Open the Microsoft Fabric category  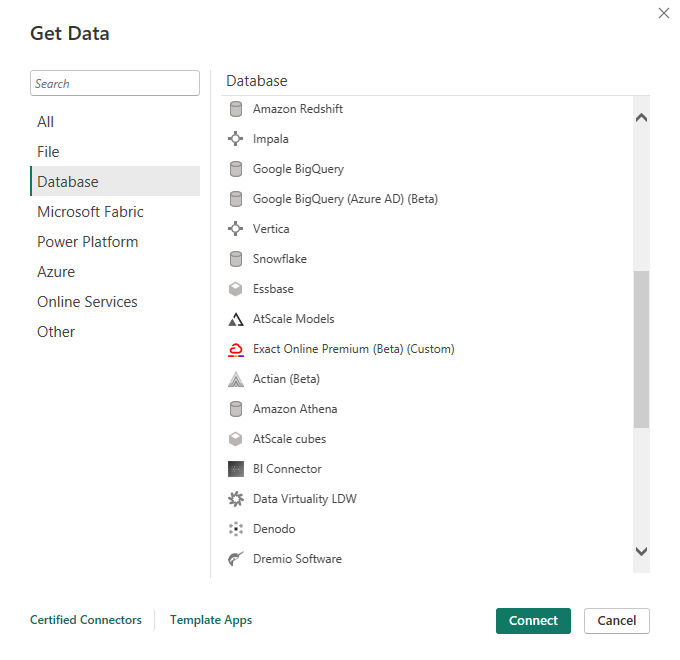[x=90, y=212]
